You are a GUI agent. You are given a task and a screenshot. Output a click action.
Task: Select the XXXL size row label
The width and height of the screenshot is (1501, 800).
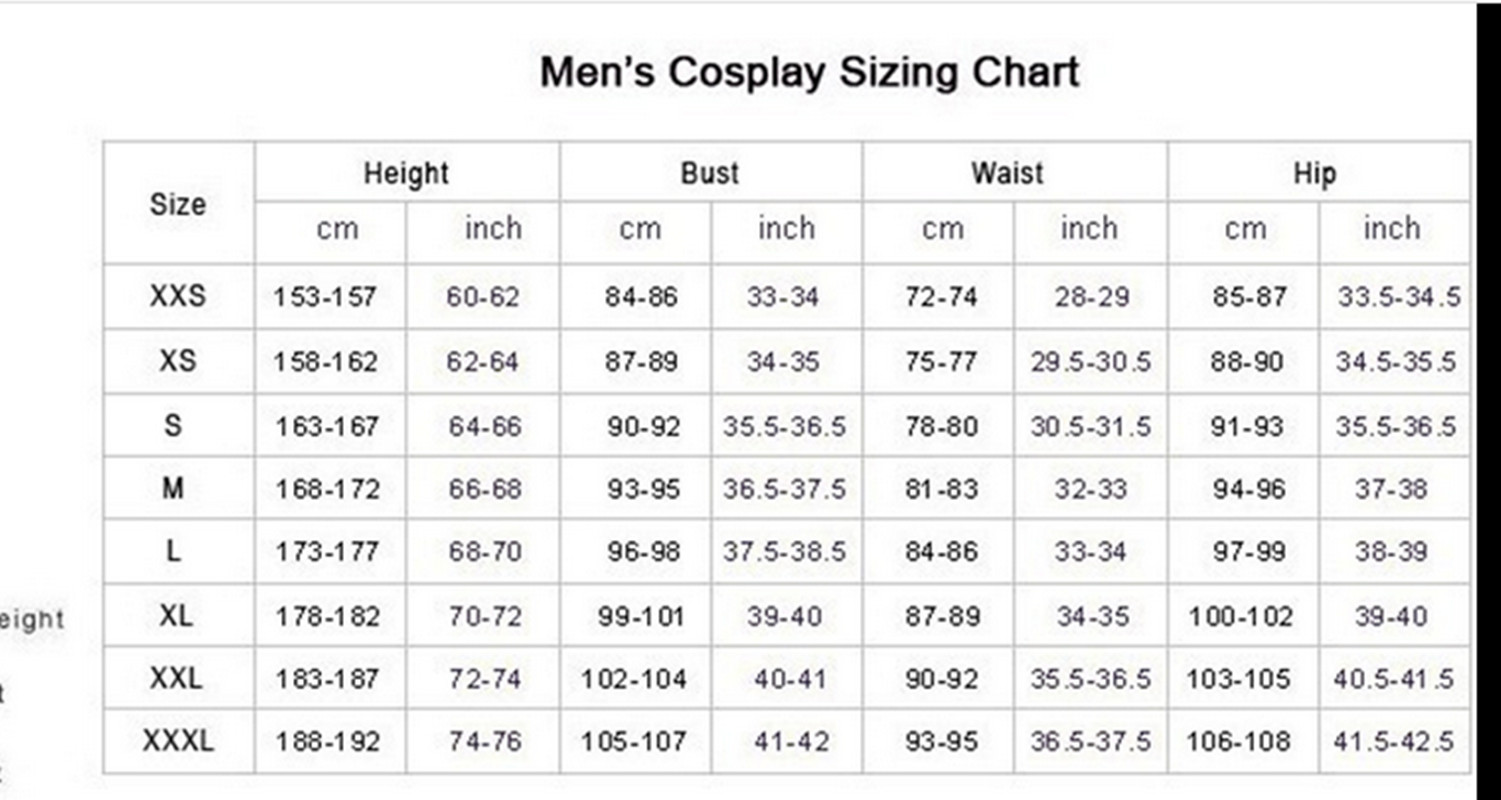pyautogui.click(x=178, y=741)
